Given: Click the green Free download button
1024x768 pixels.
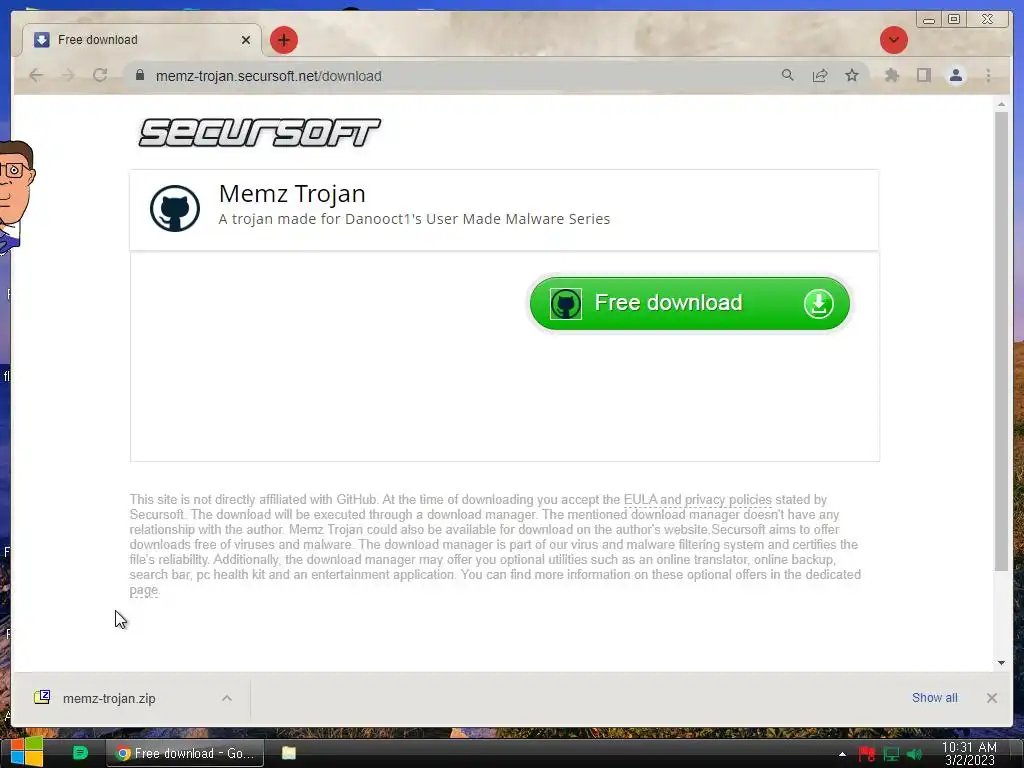Looking at the screenshot, I should pos(689,304).
